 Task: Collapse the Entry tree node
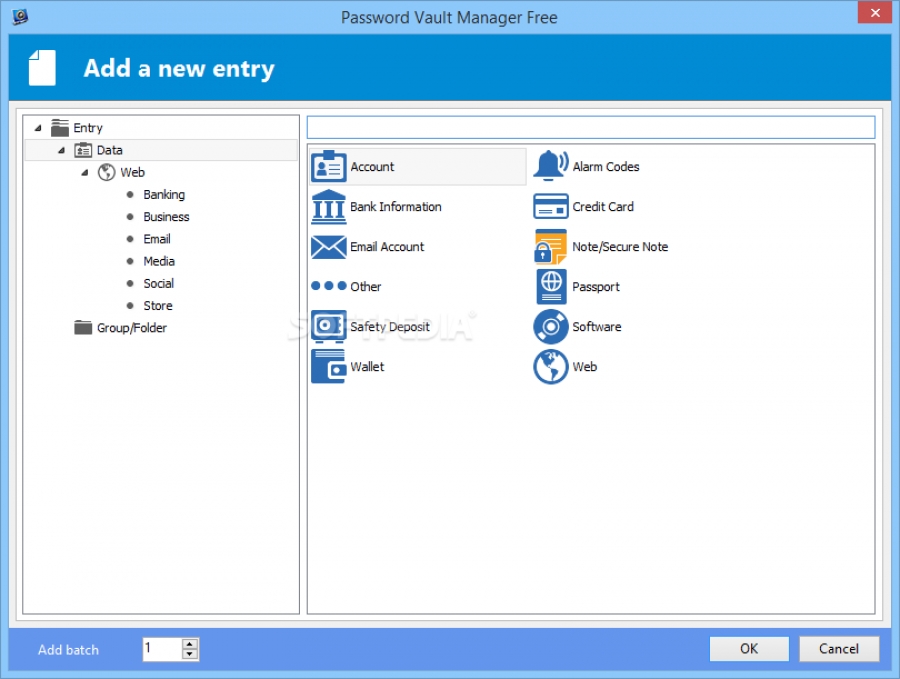click(38, 128)
